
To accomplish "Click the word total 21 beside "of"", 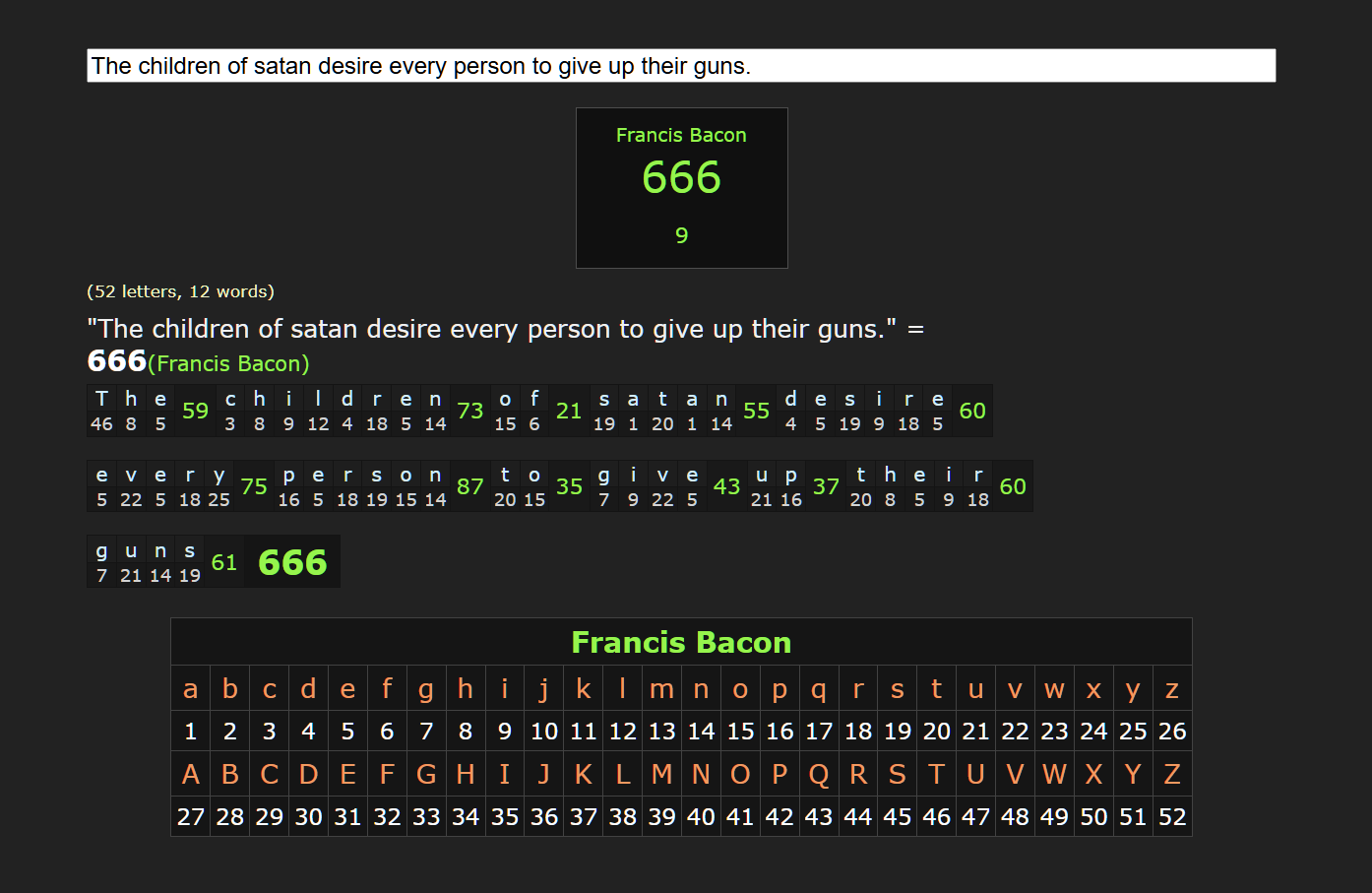I will [x=569, y=411].
